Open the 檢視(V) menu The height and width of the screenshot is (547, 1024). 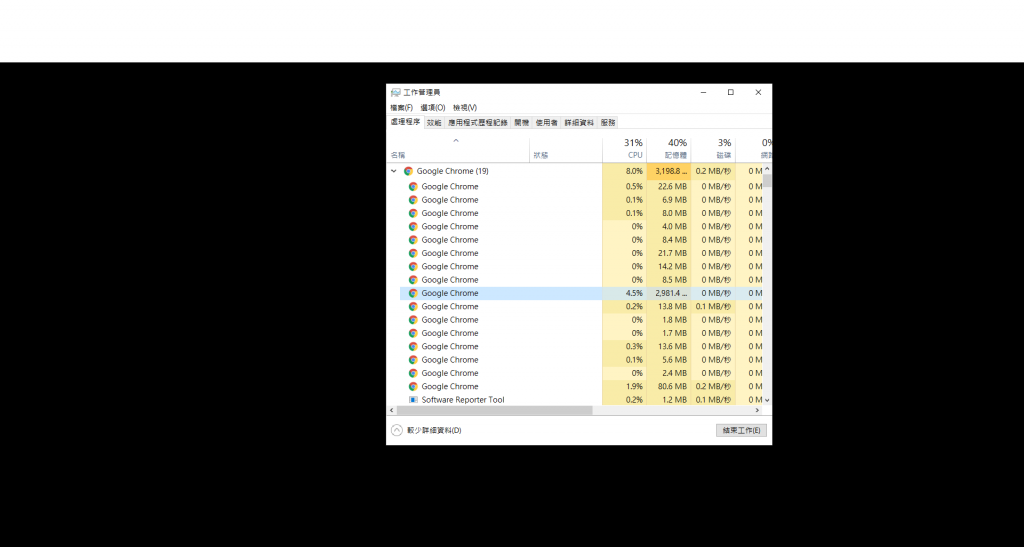click(x=465, y=108)
